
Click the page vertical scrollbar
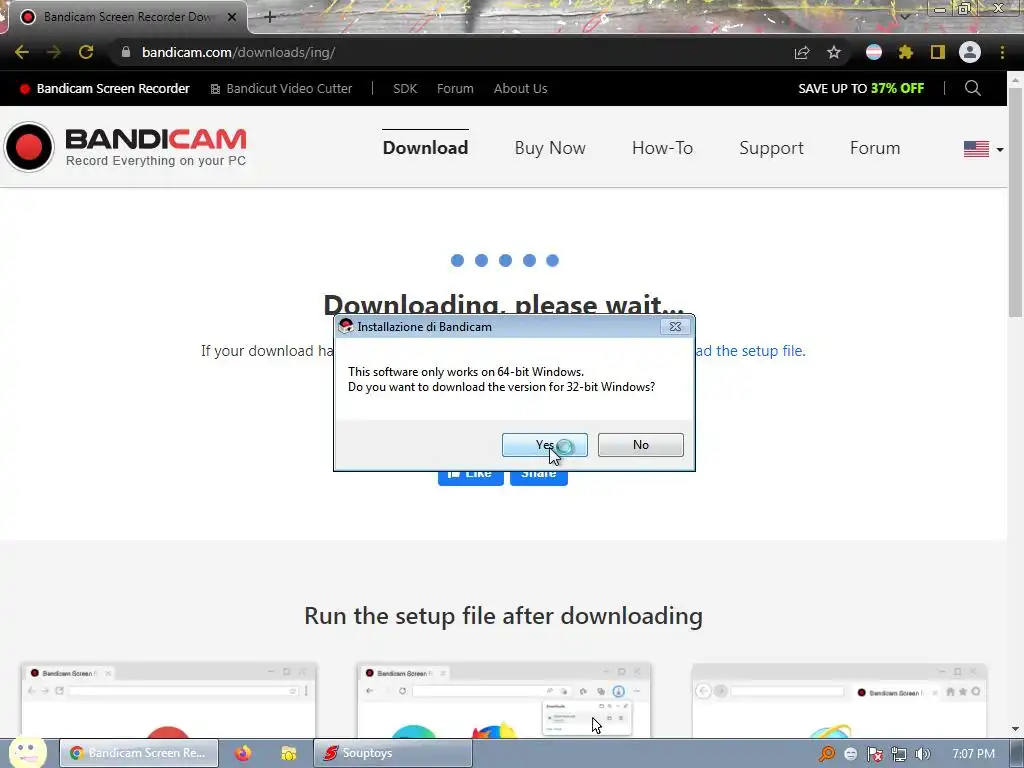click(x=1015, y=202)
